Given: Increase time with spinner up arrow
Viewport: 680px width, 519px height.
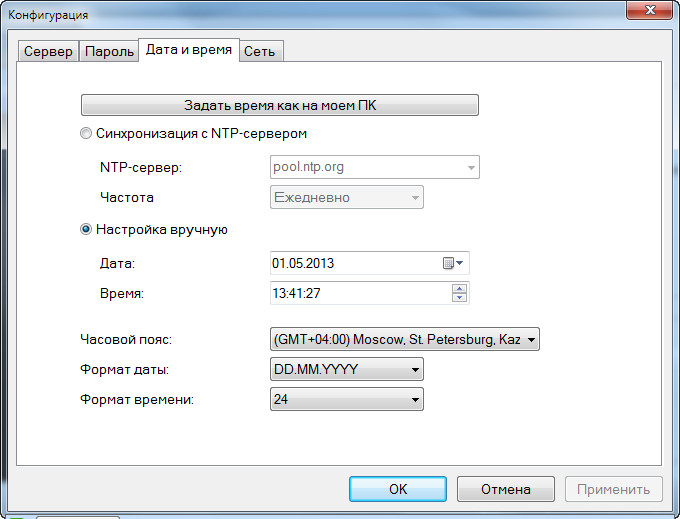Looking at the screenshot, I should (x=459, y=289).
